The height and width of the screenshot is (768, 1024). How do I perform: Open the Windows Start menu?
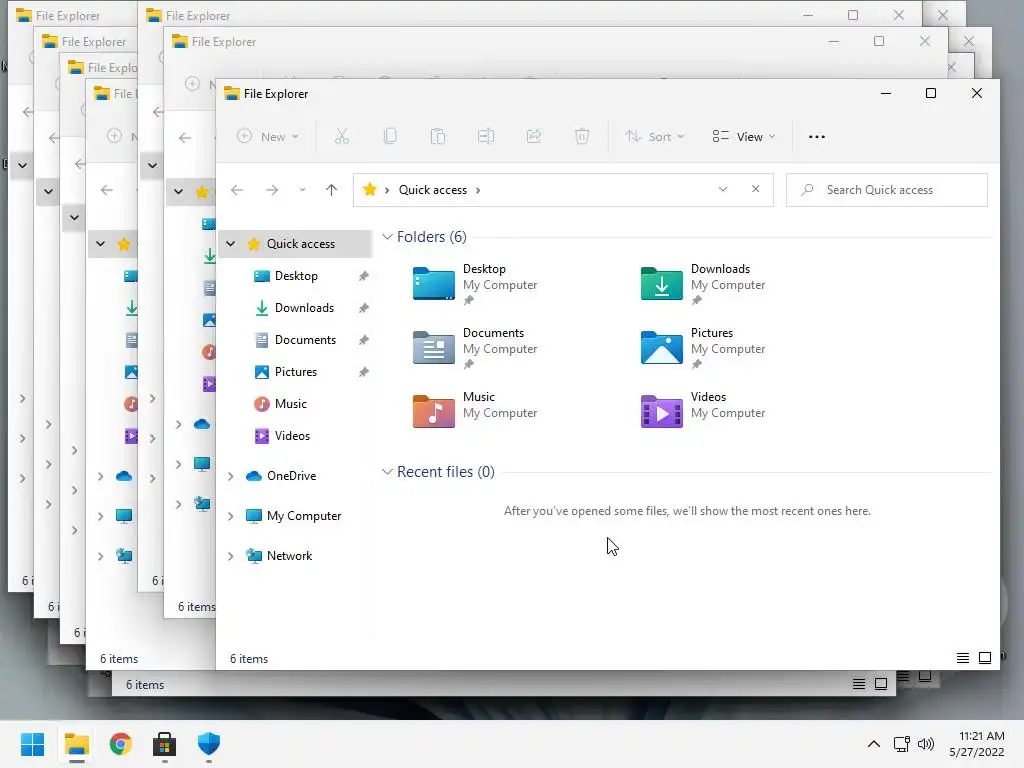pos(32,744)
